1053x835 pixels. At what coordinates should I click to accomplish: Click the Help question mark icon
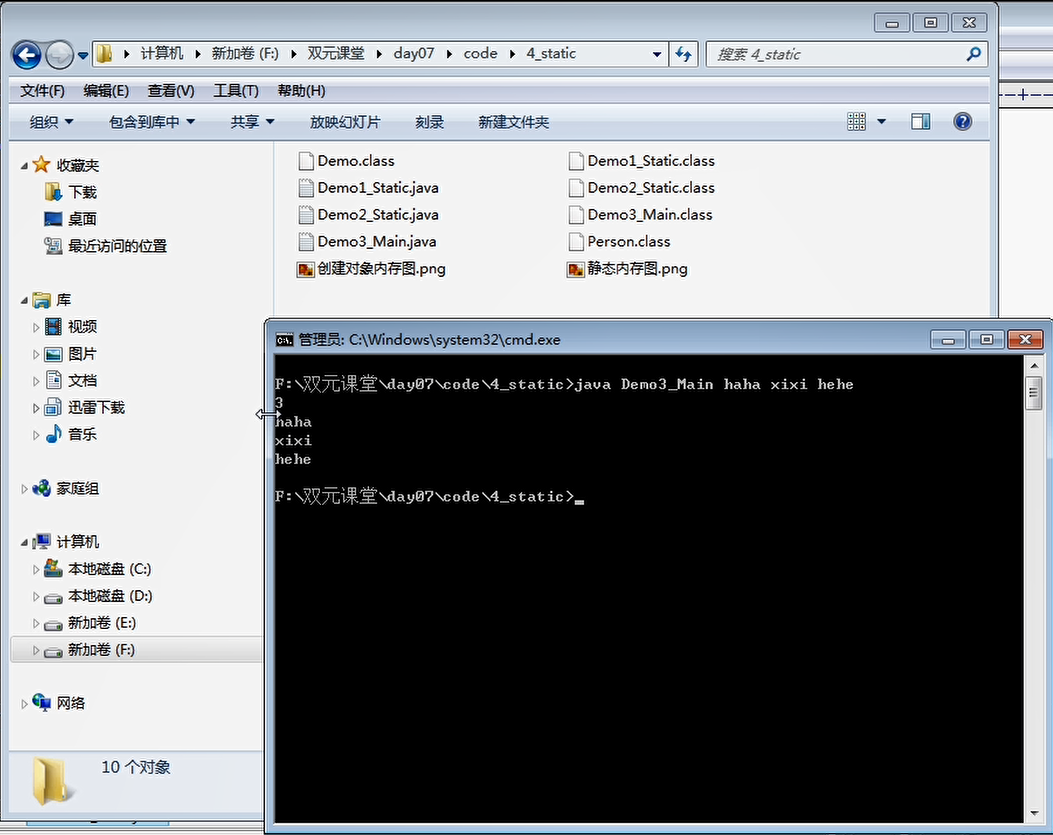click(961, 121)
